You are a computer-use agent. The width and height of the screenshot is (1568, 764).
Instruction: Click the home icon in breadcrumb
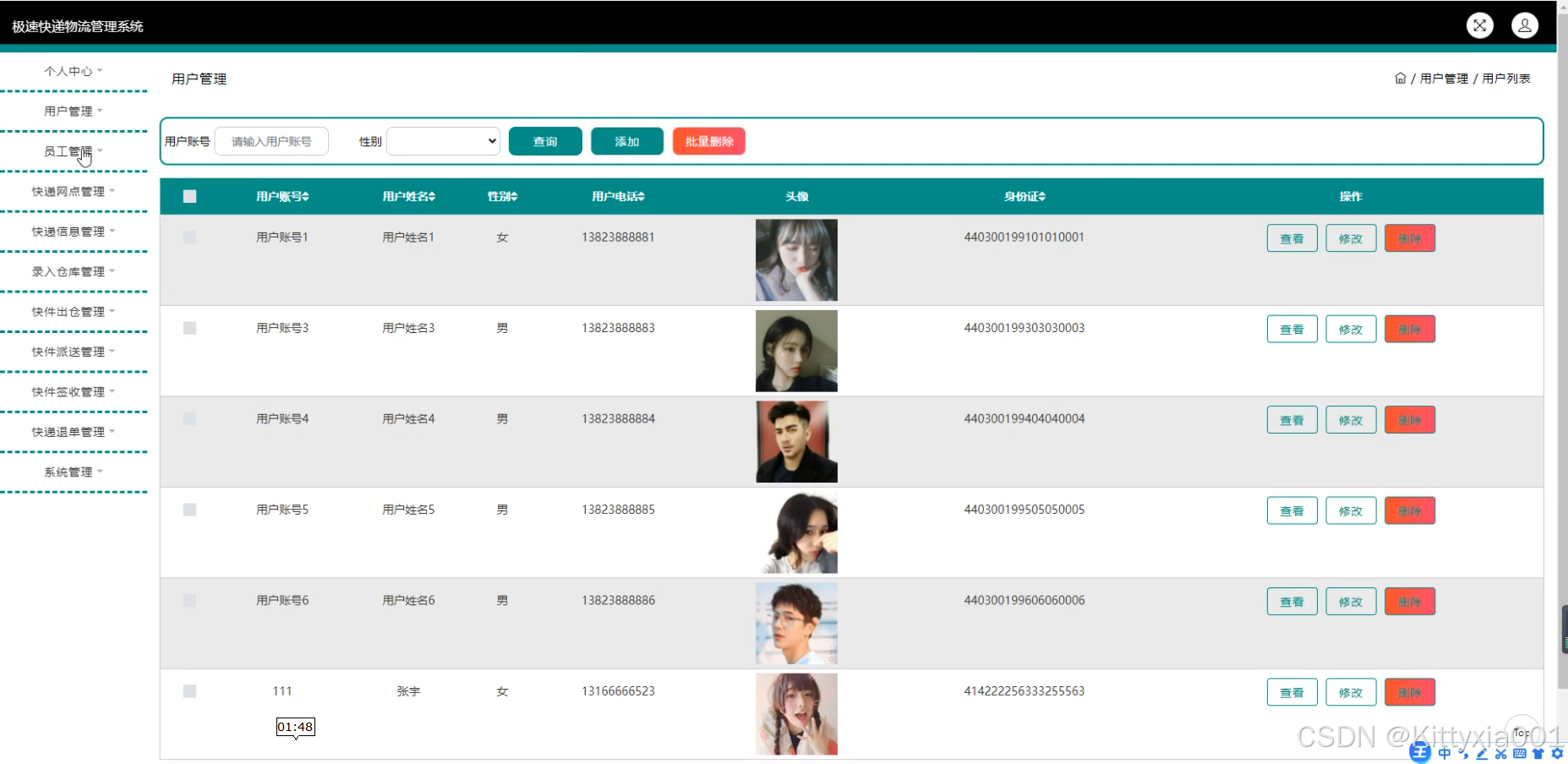pos(1400,79)
